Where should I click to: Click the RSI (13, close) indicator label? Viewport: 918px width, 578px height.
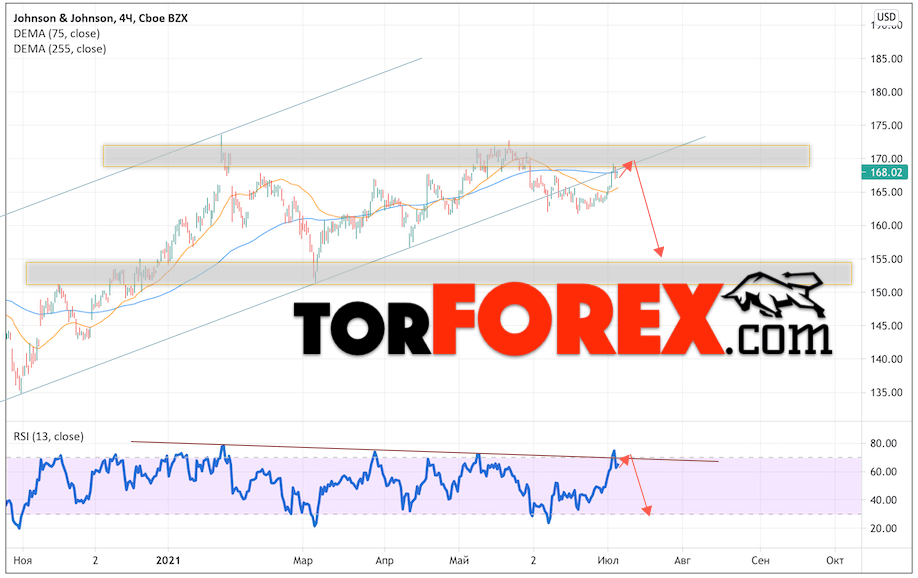click(49, 436)
